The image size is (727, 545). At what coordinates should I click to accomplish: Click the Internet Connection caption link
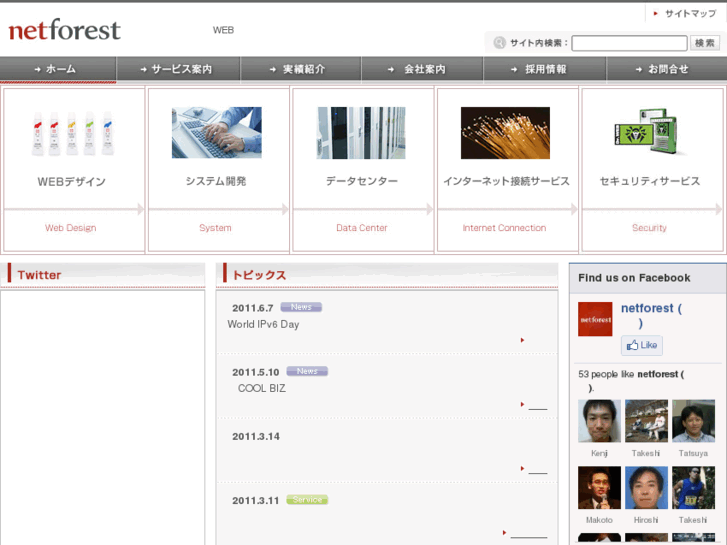tap(504, 228)
